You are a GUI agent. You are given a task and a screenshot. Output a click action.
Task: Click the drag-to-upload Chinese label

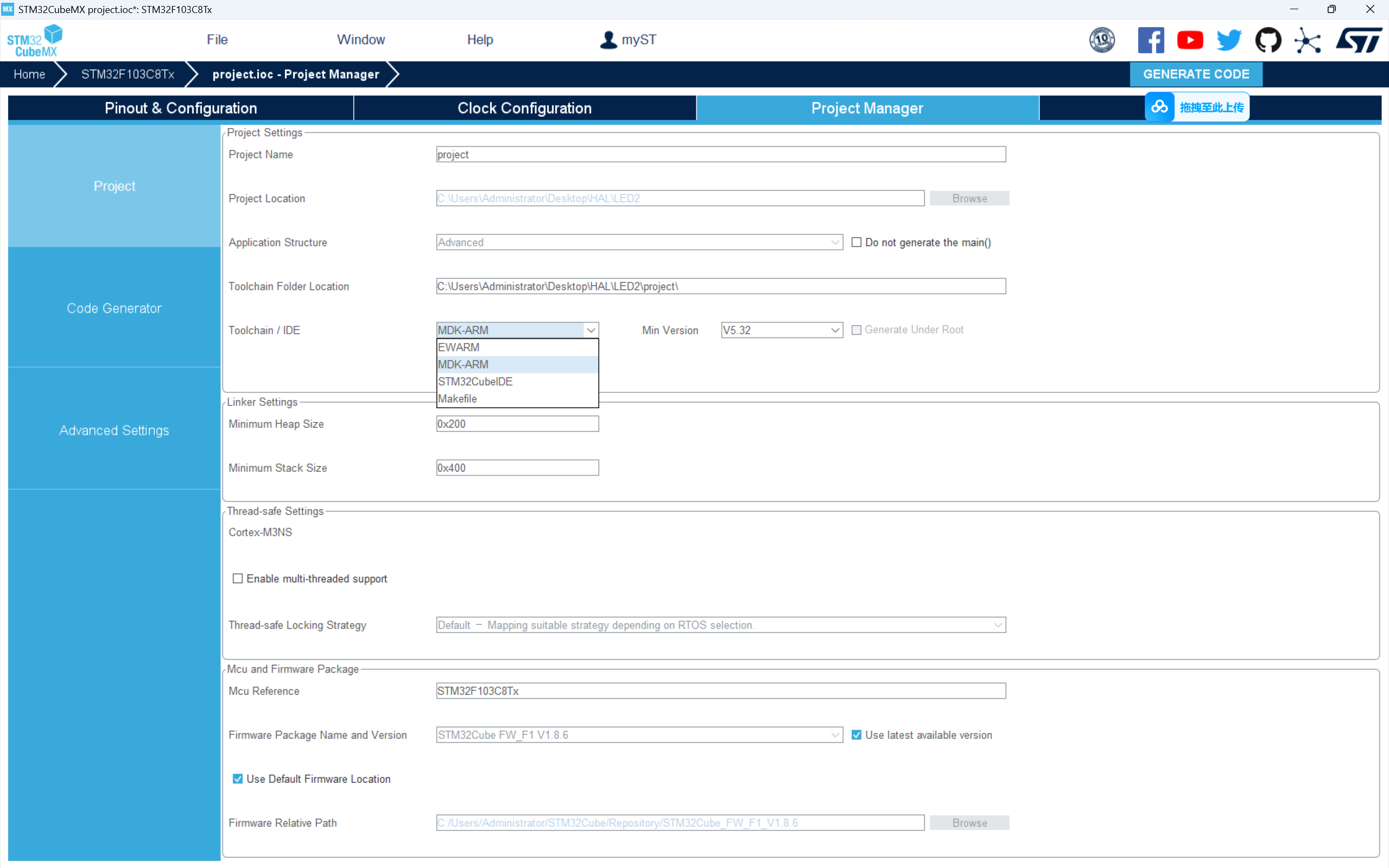tap(1212, 107)
